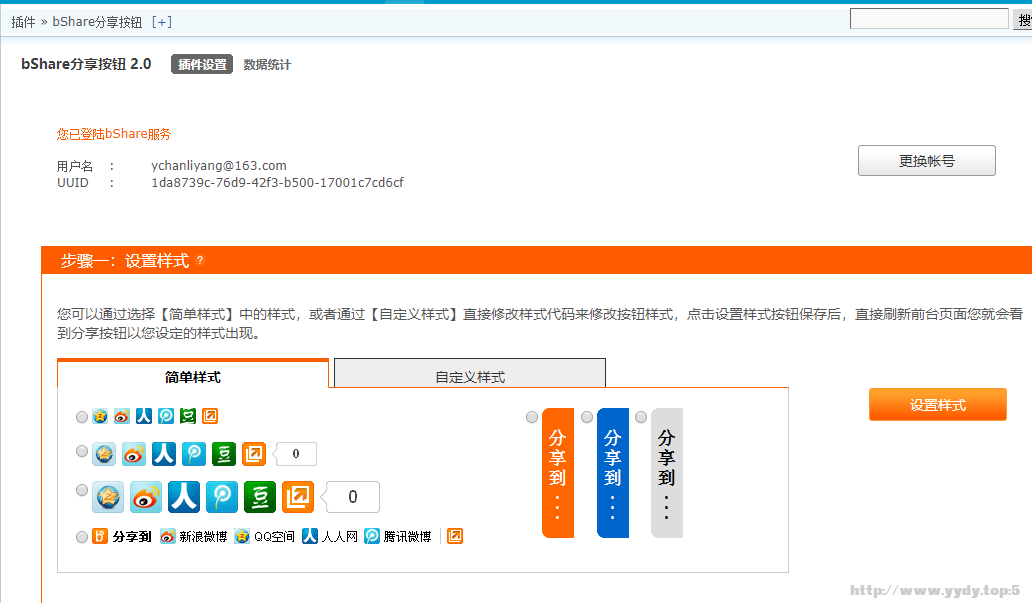Screen dimensions: 1032x603
Task: Click the [+] link in the breadcrumb
Action: point(162,22)
